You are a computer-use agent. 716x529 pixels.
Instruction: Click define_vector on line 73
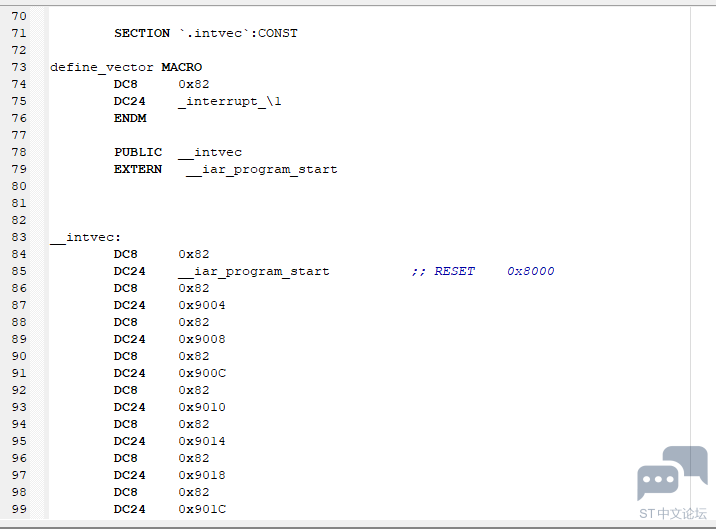click(102, 68)
